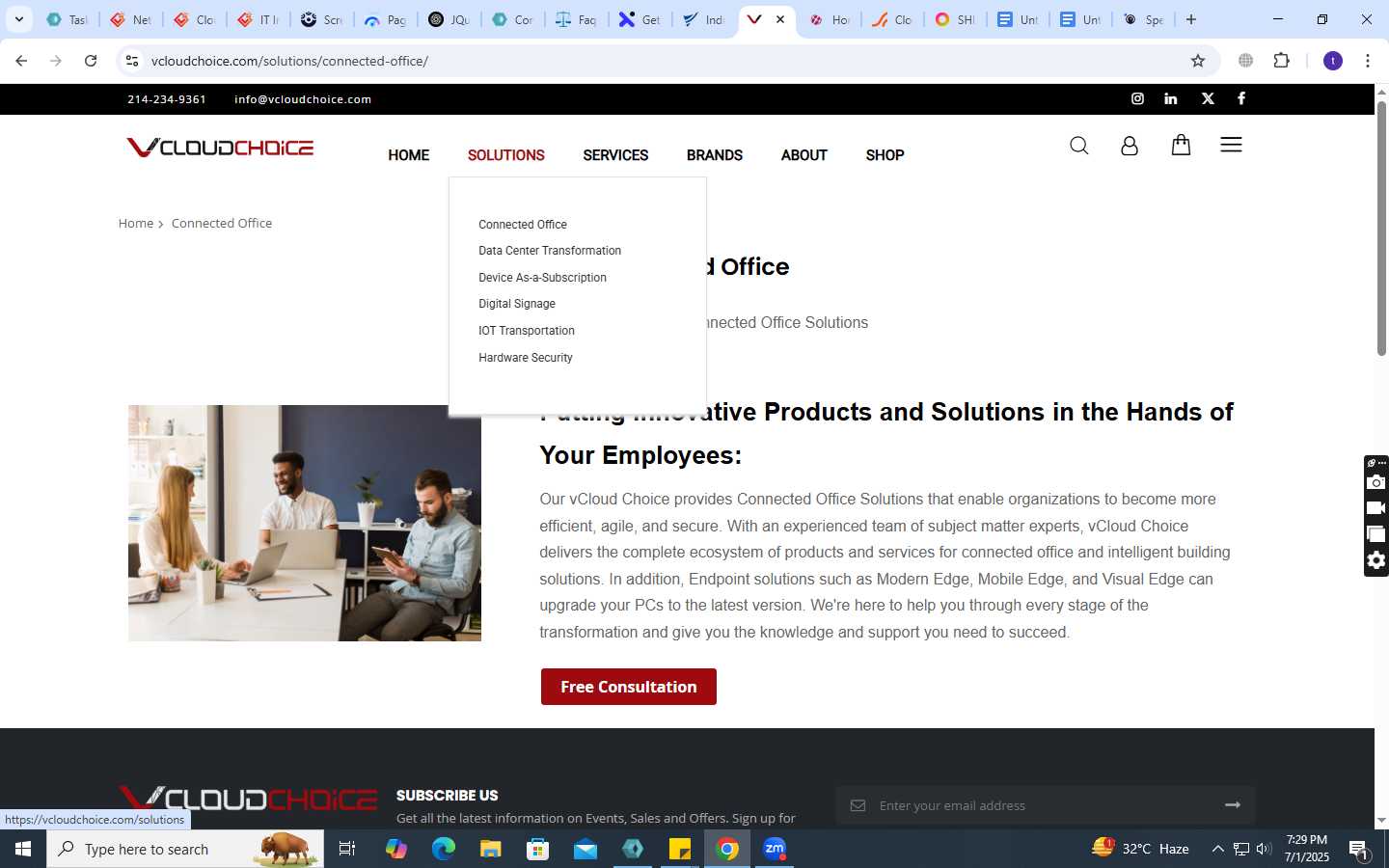Open Task View icon in taskbar

(x=347, y=849)
